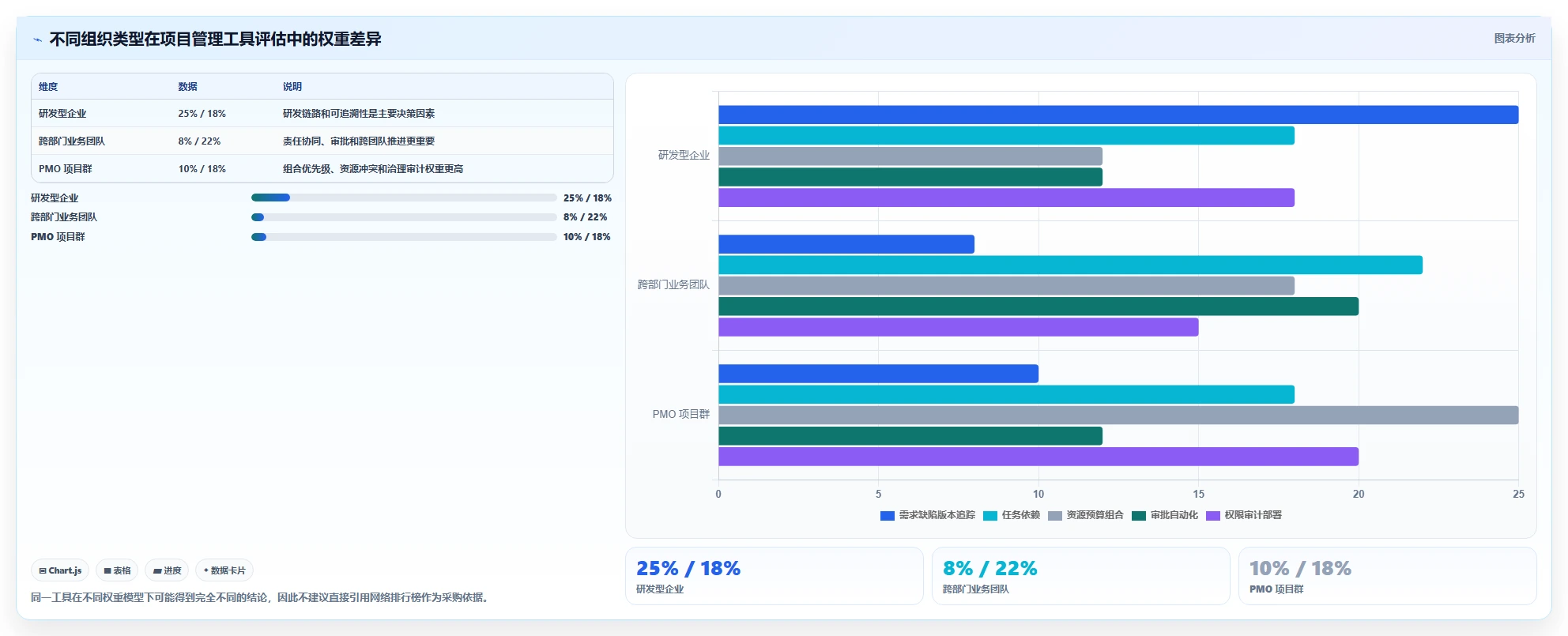Viewport: 1568px width, 636px height.
Task: Click the description 组合优先级、资源冲突和治理审计权重更高
Action: tap(373, 169)
